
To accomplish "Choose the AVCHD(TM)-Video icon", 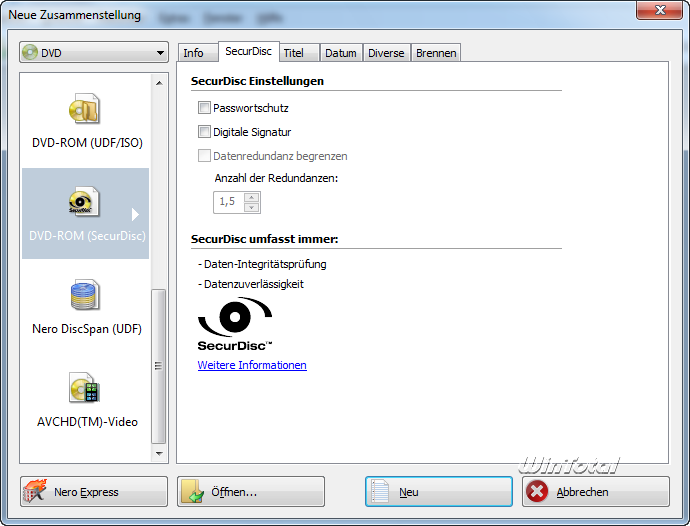I will click(84, 388).
